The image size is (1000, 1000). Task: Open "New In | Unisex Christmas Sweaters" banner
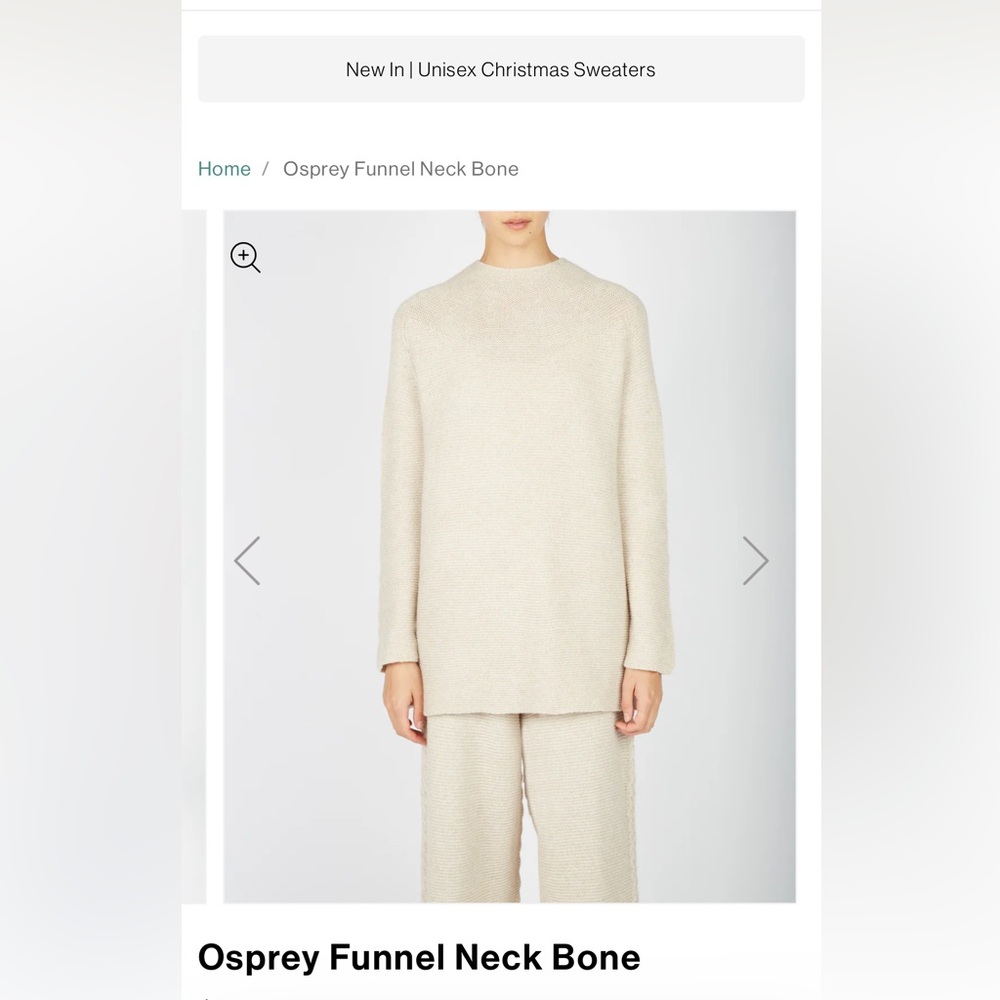click(x=500, y=69)
